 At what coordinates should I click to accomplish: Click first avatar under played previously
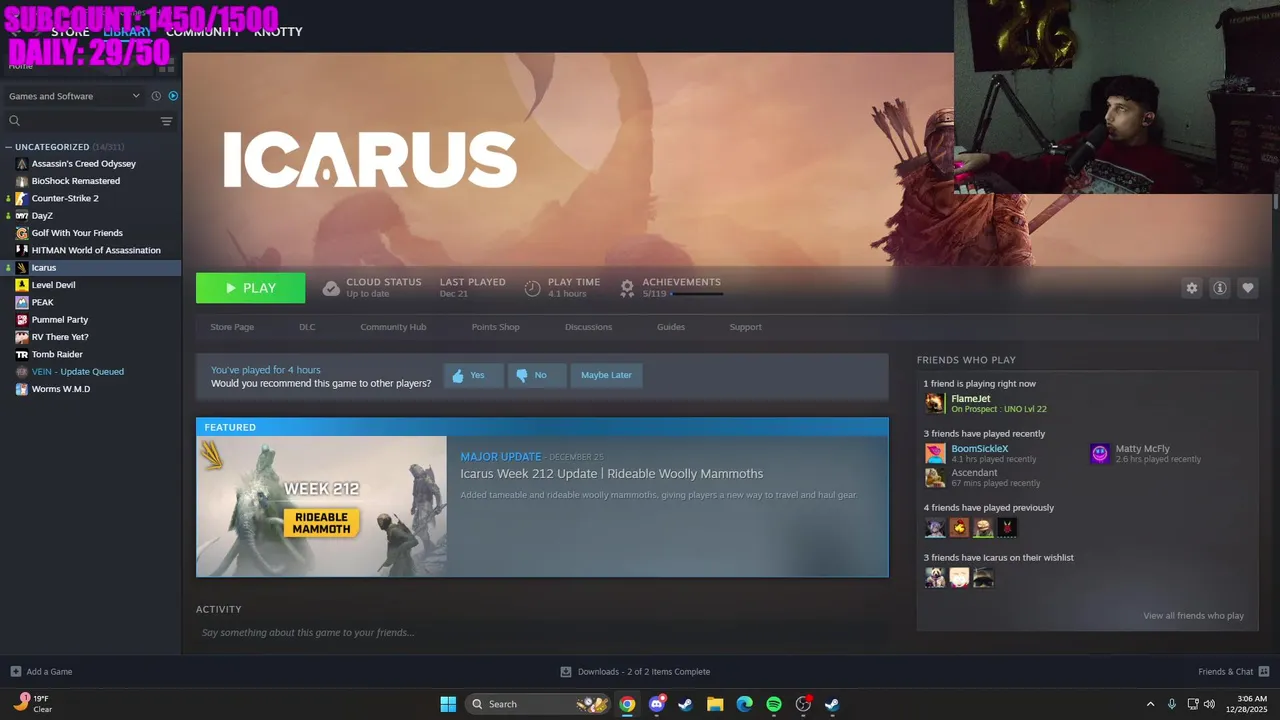point(935,527)
